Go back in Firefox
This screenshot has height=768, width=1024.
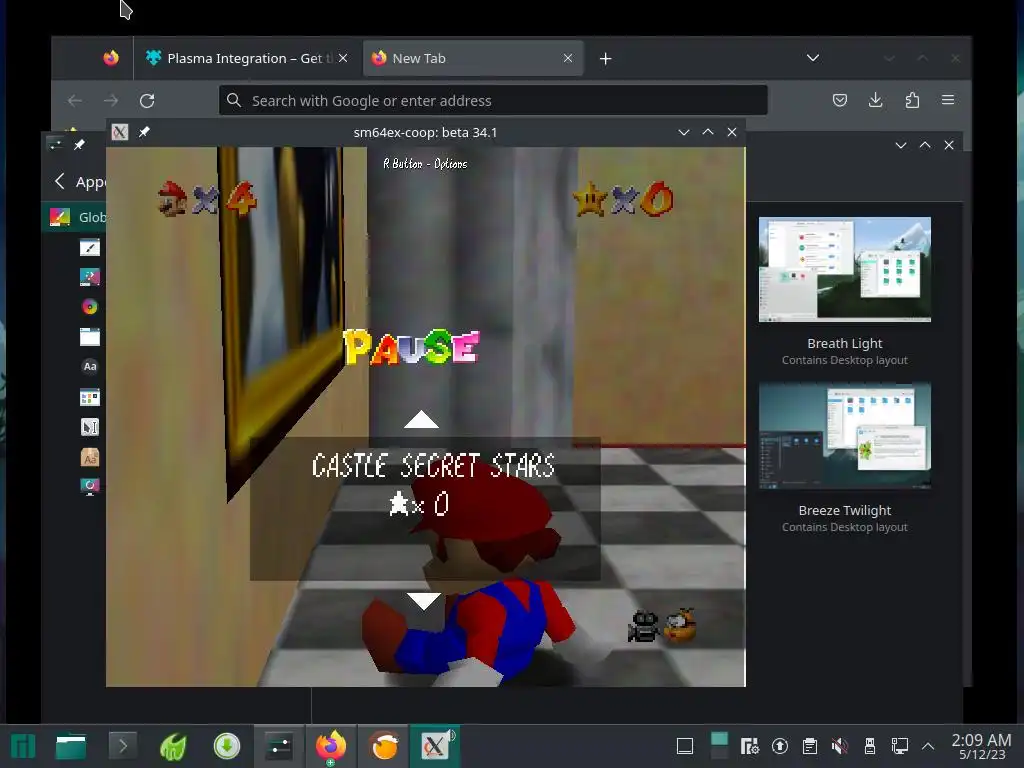coord(74,101)
